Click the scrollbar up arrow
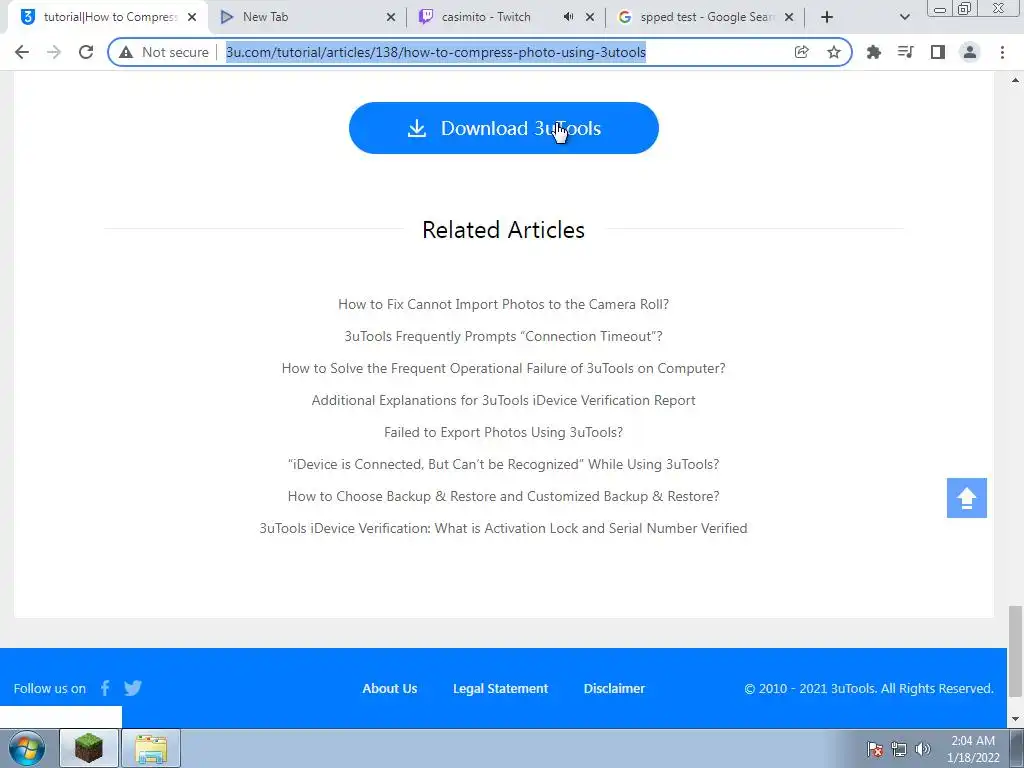Image resolution: width=1024 pixels, height=768 pixels. (1015, 80)
